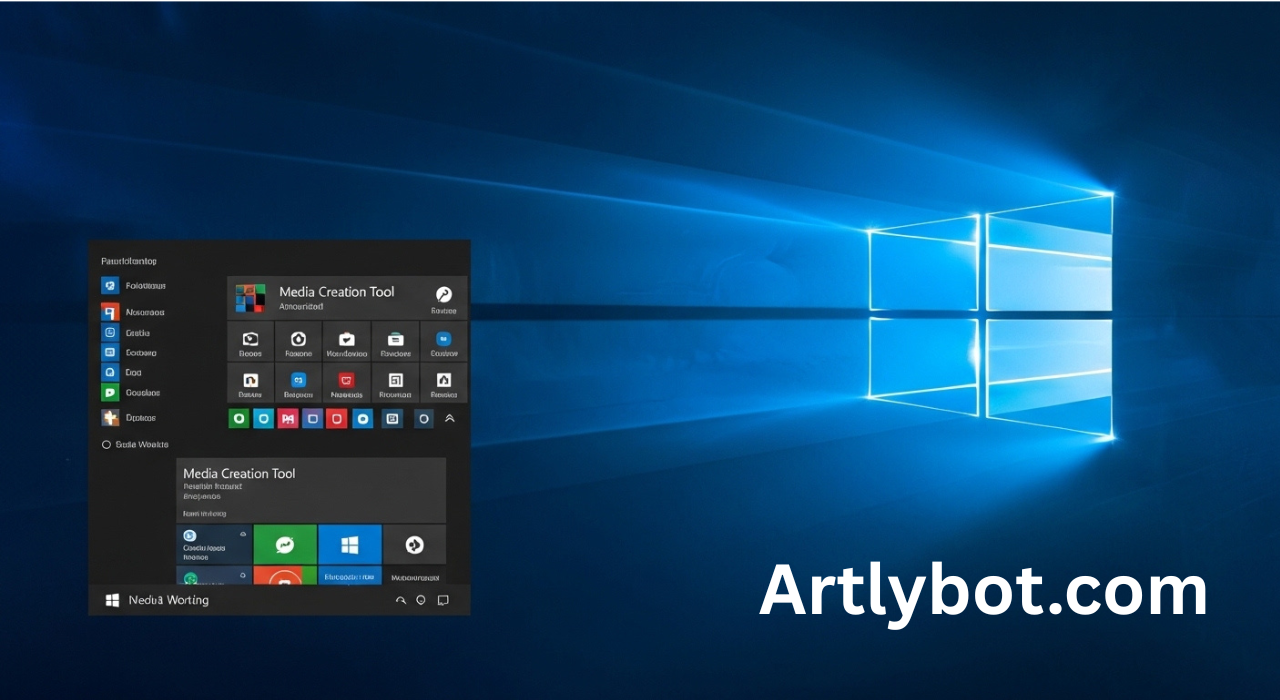Click the notification icon in the taskbar corner
This screenshot has width=1280, height=700.
(x=442, y=599)
